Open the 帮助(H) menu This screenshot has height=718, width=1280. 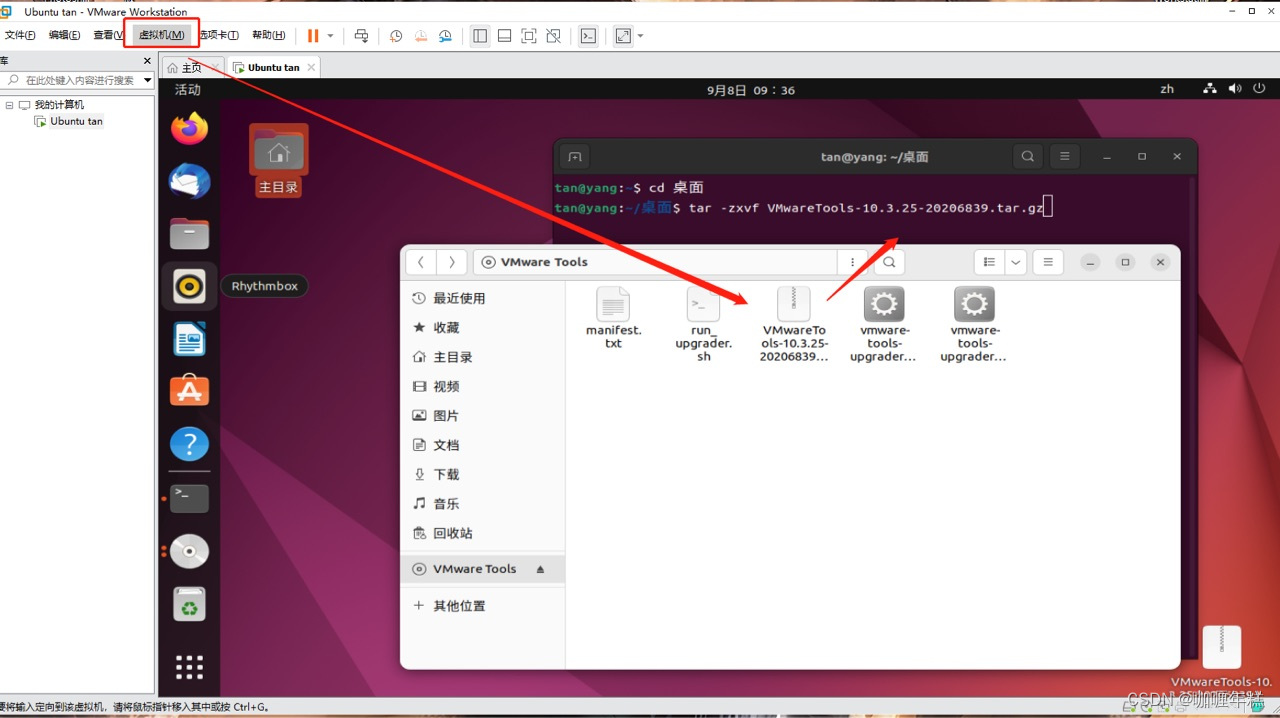pos(268,35)
